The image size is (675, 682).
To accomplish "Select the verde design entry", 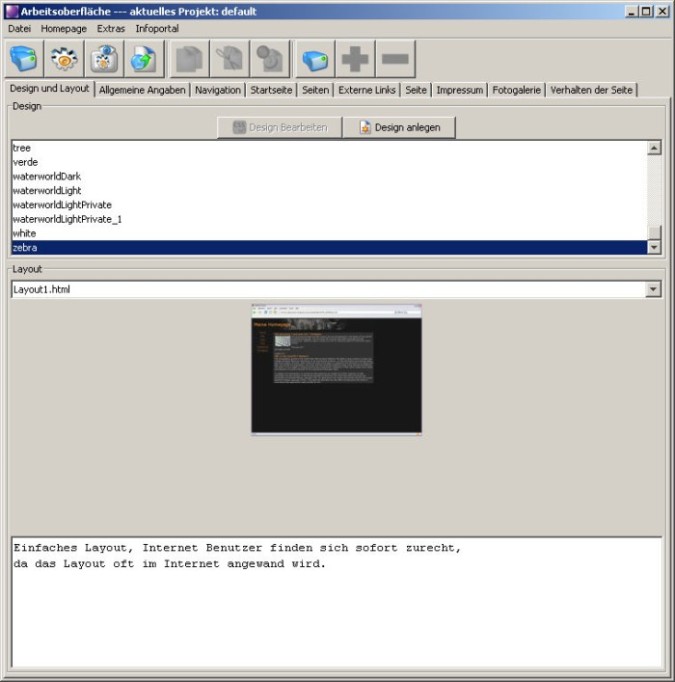I will (26, 162).
